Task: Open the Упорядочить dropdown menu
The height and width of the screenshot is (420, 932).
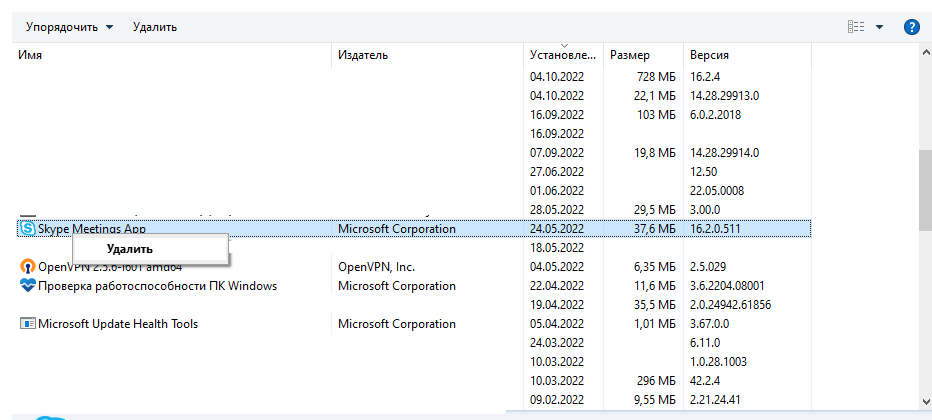Action: point(69,27)
